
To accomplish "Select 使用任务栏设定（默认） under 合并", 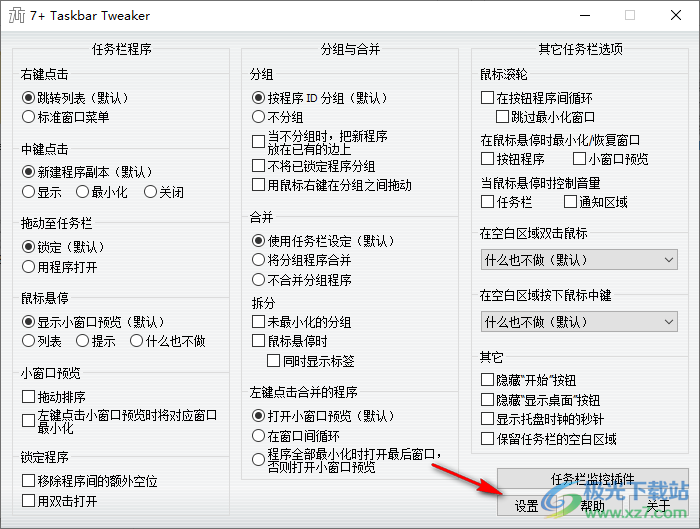I will point(258,241).
